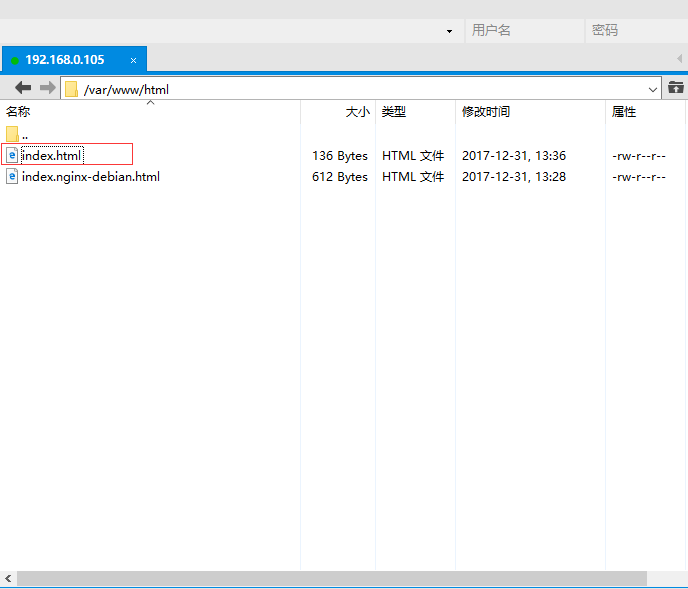Screen dimensions: 688x589
Task: Click the /var/www/html path field
Action: coord(361,89)
